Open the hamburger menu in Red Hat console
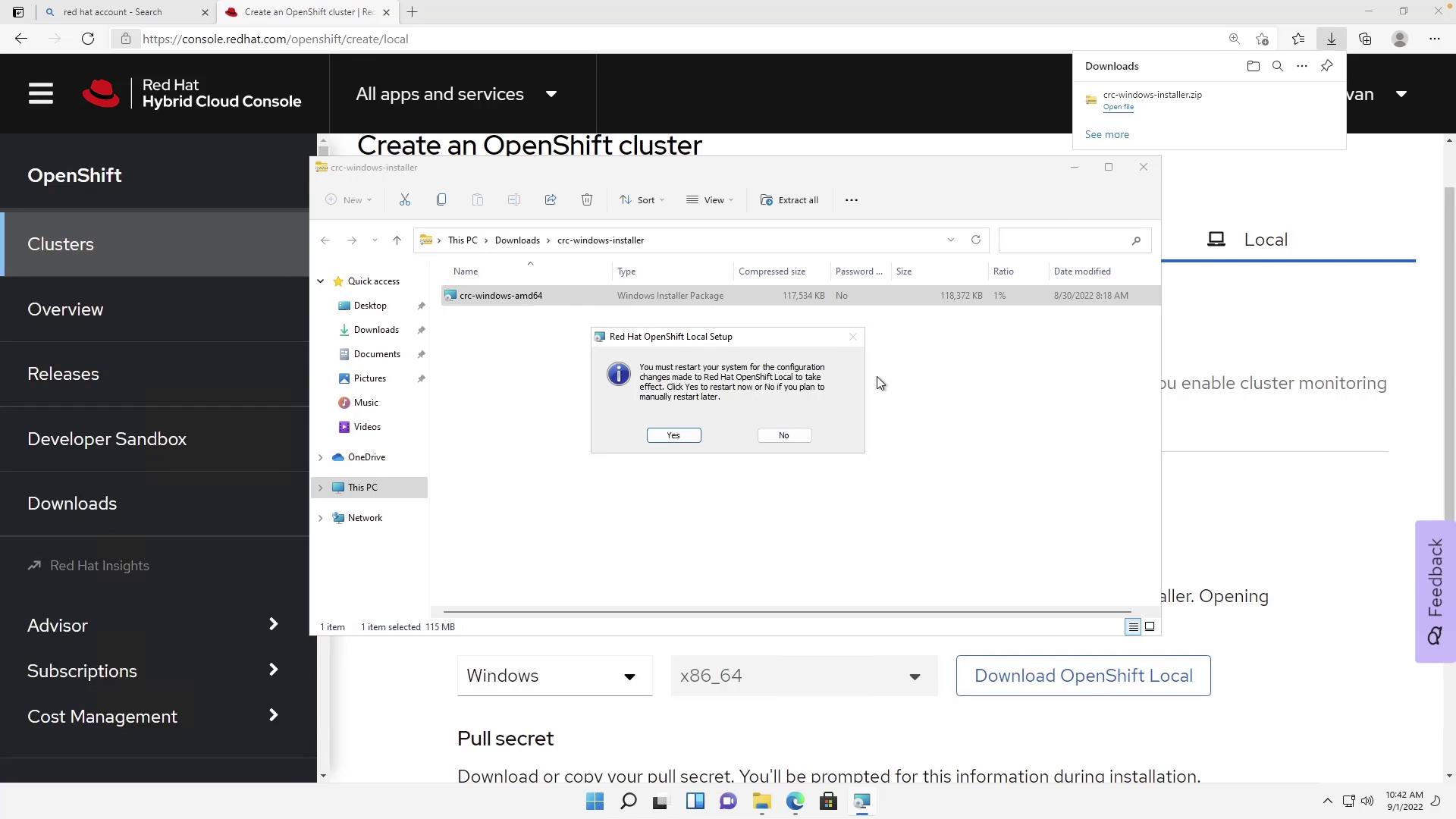 coord(41,94)
